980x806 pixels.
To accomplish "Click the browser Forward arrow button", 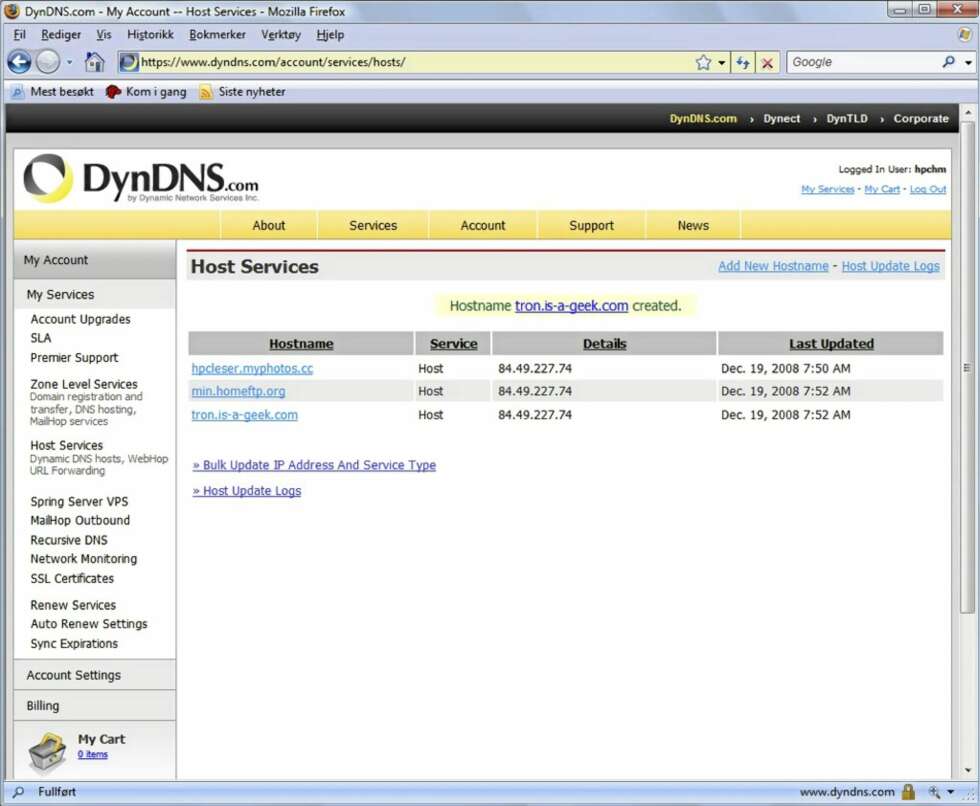I will click(48, 62).
